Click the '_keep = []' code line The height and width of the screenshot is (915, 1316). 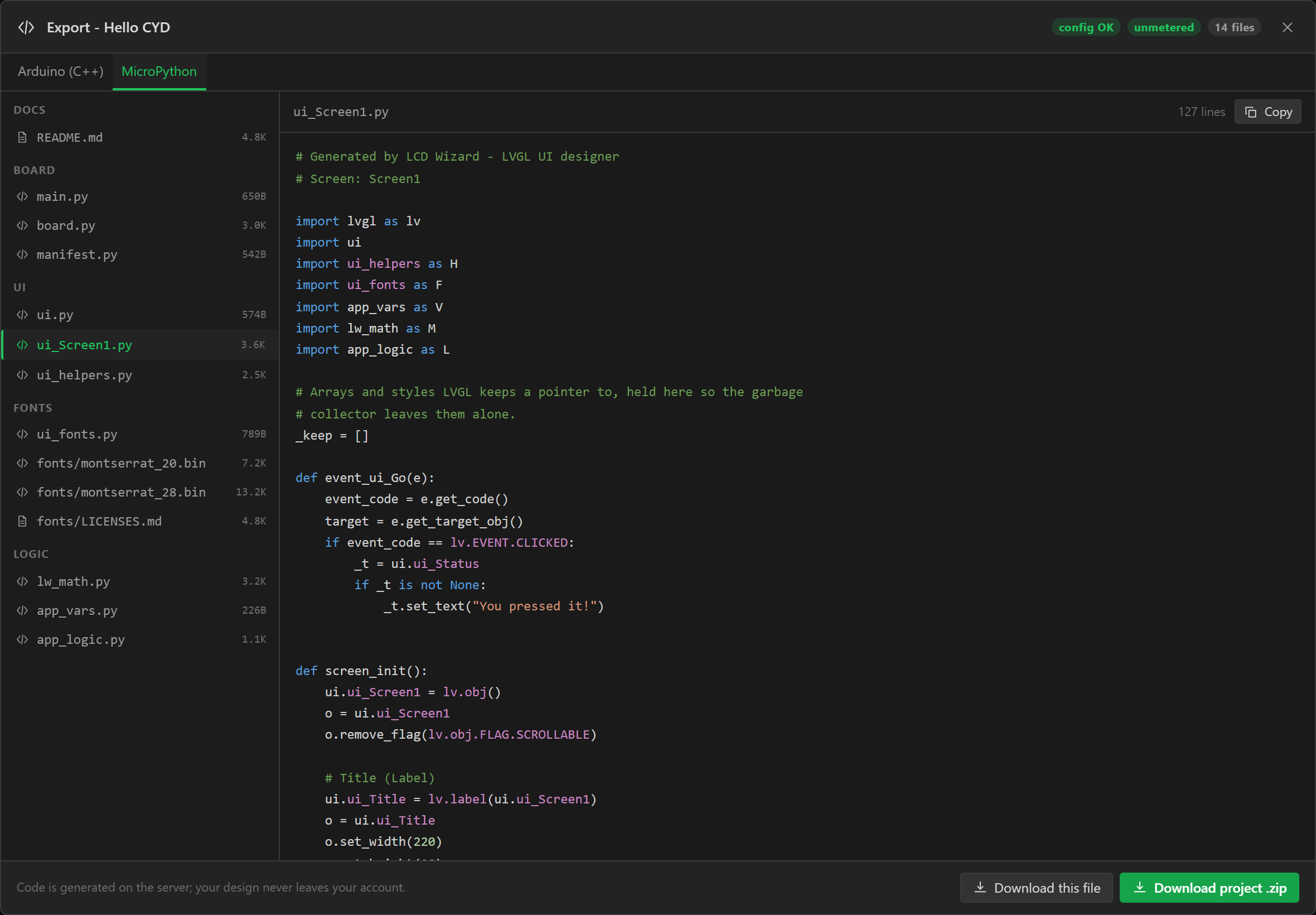tap(332, 436)
